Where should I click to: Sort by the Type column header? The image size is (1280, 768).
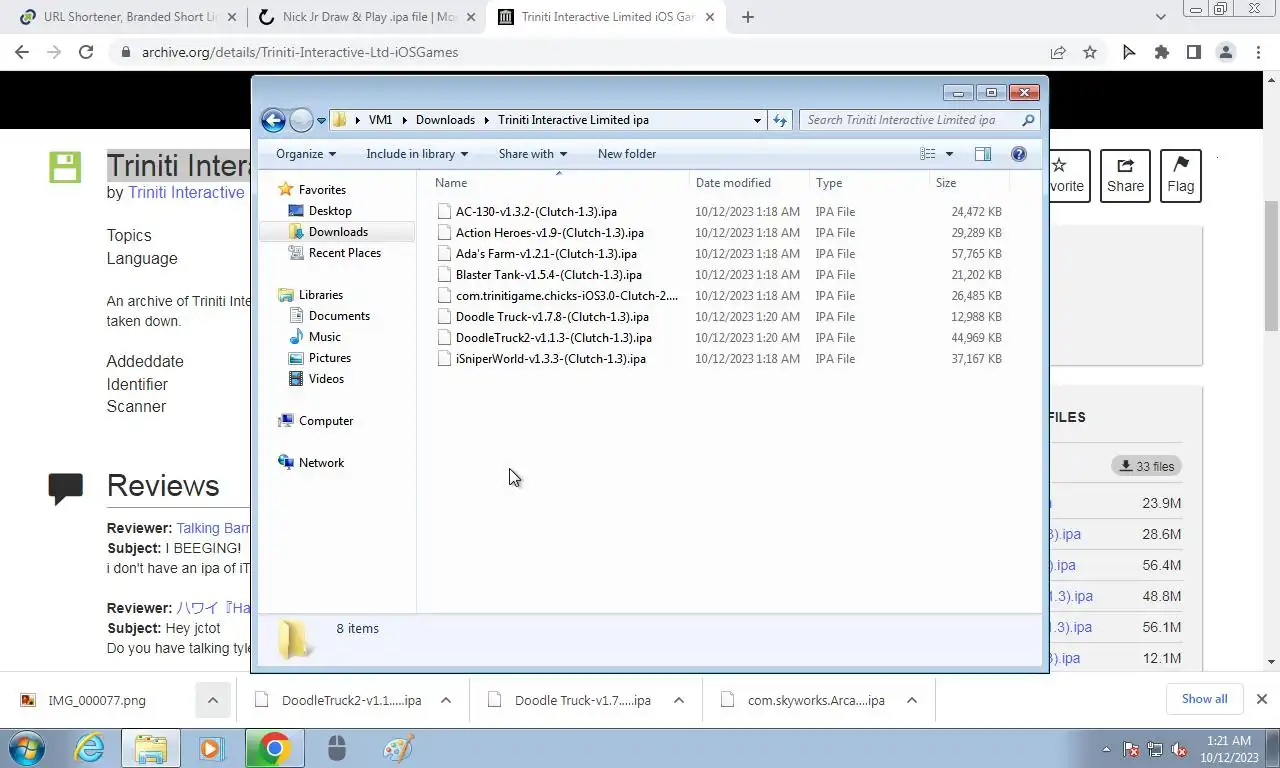point(869,183)
